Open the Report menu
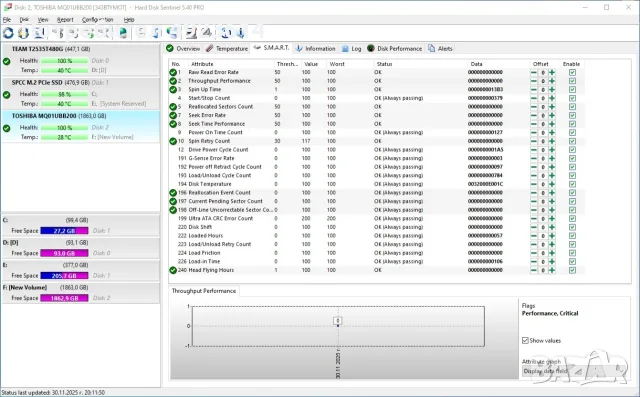The image size is (640, 397). [65, 20]
